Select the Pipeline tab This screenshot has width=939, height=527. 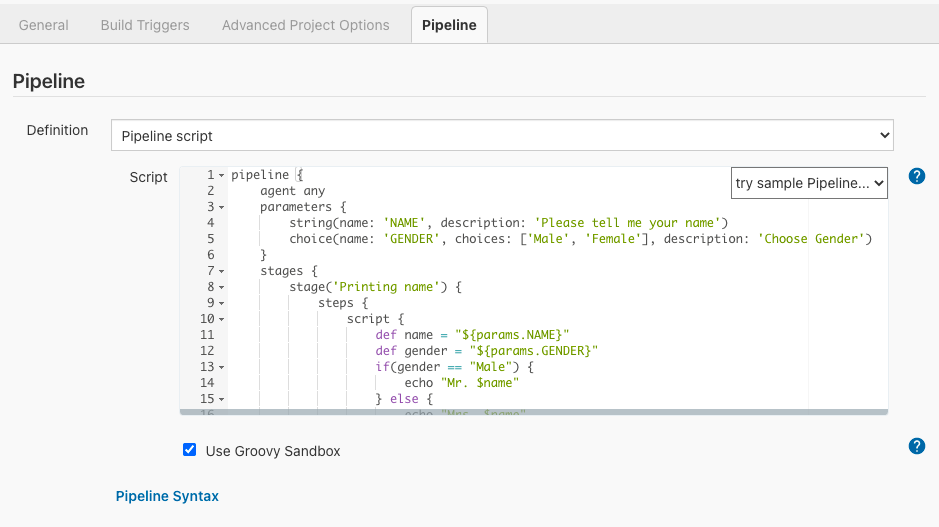click(x=449, y=25)
